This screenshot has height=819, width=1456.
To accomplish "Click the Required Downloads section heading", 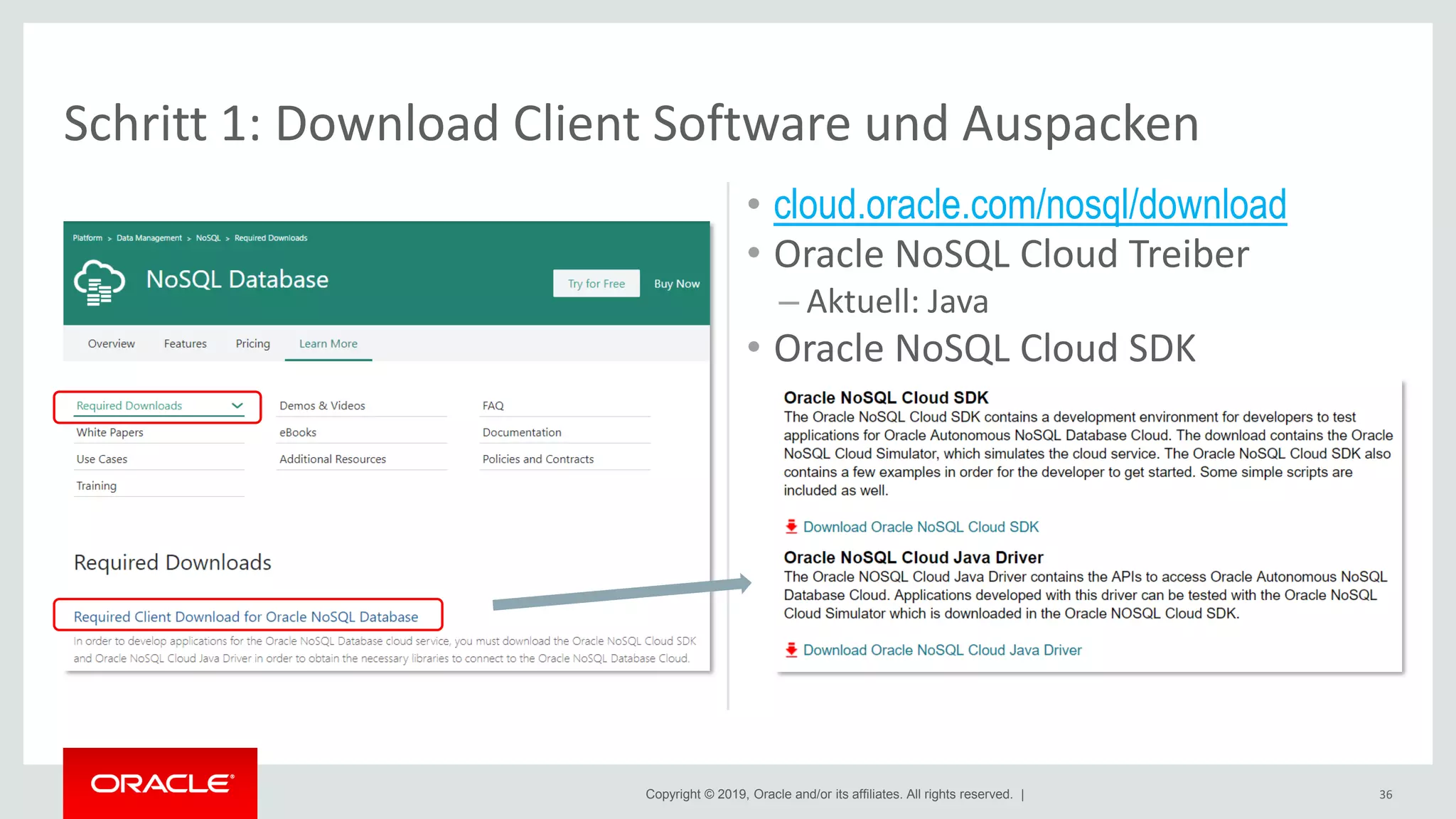I will [173, 562].
